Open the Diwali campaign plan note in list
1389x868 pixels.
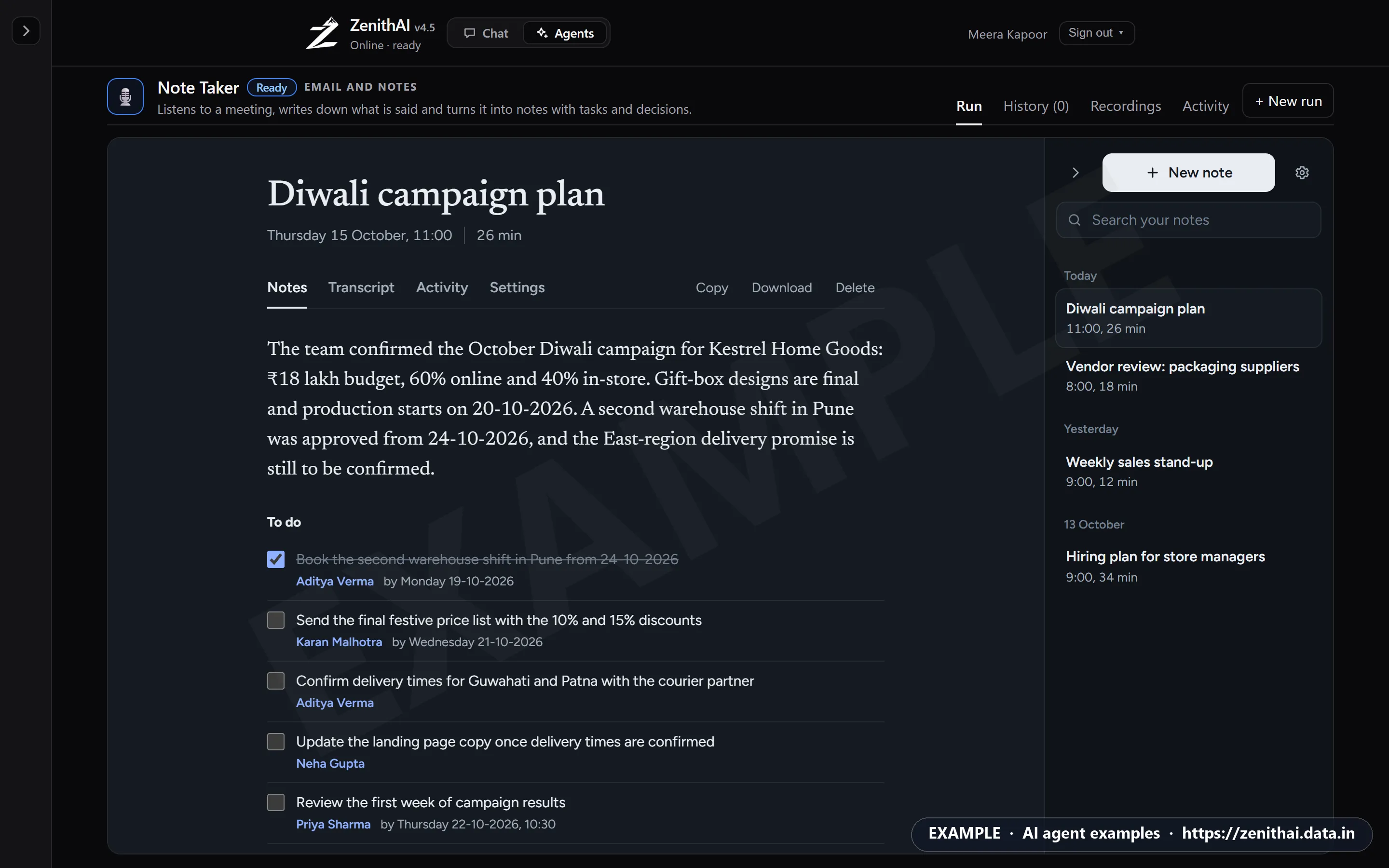click(x=1189, y=318)
